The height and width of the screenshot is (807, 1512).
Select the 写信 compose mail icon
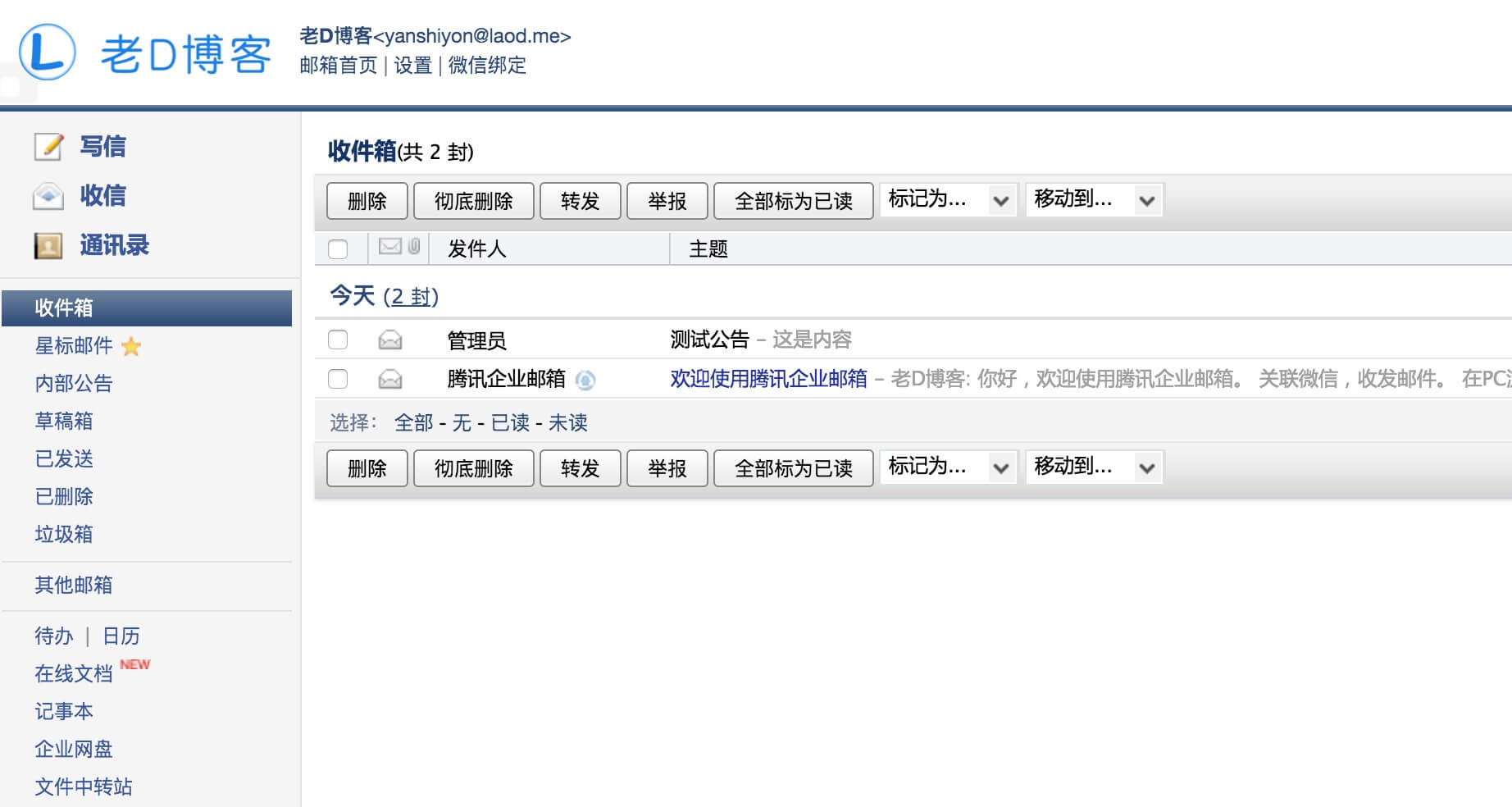(x=47, y=145)
